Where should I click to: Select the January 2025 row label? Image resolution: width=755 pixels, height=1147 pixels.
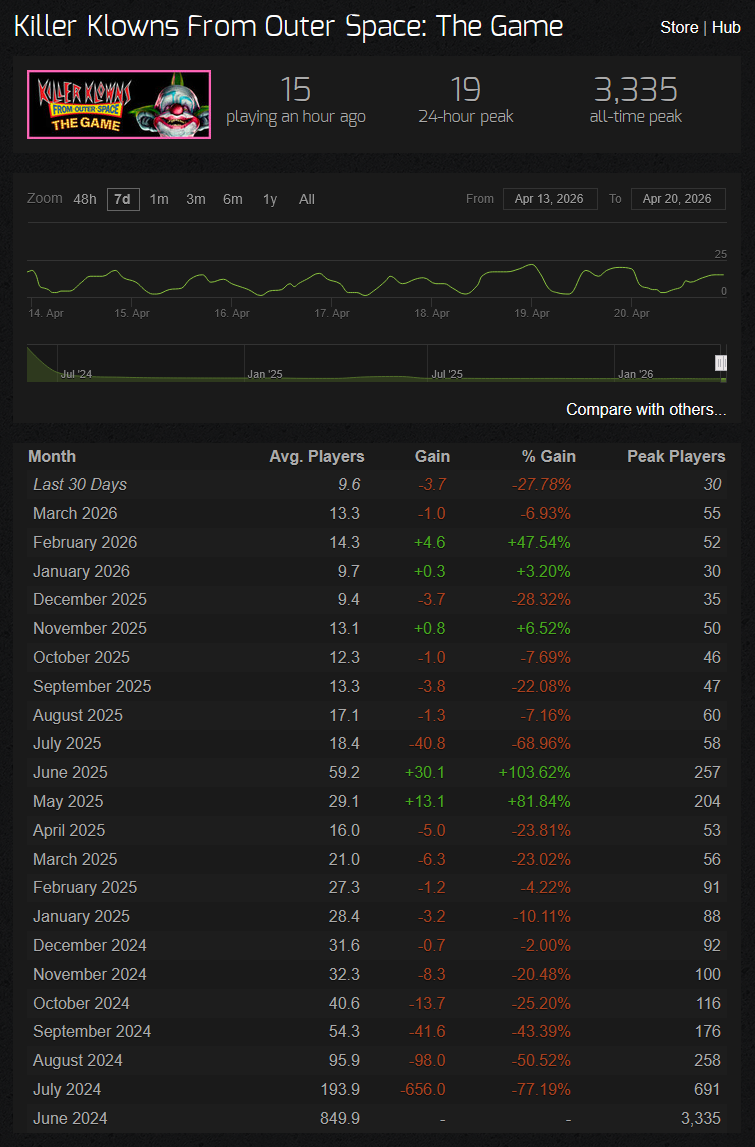(x=81, y=917)
